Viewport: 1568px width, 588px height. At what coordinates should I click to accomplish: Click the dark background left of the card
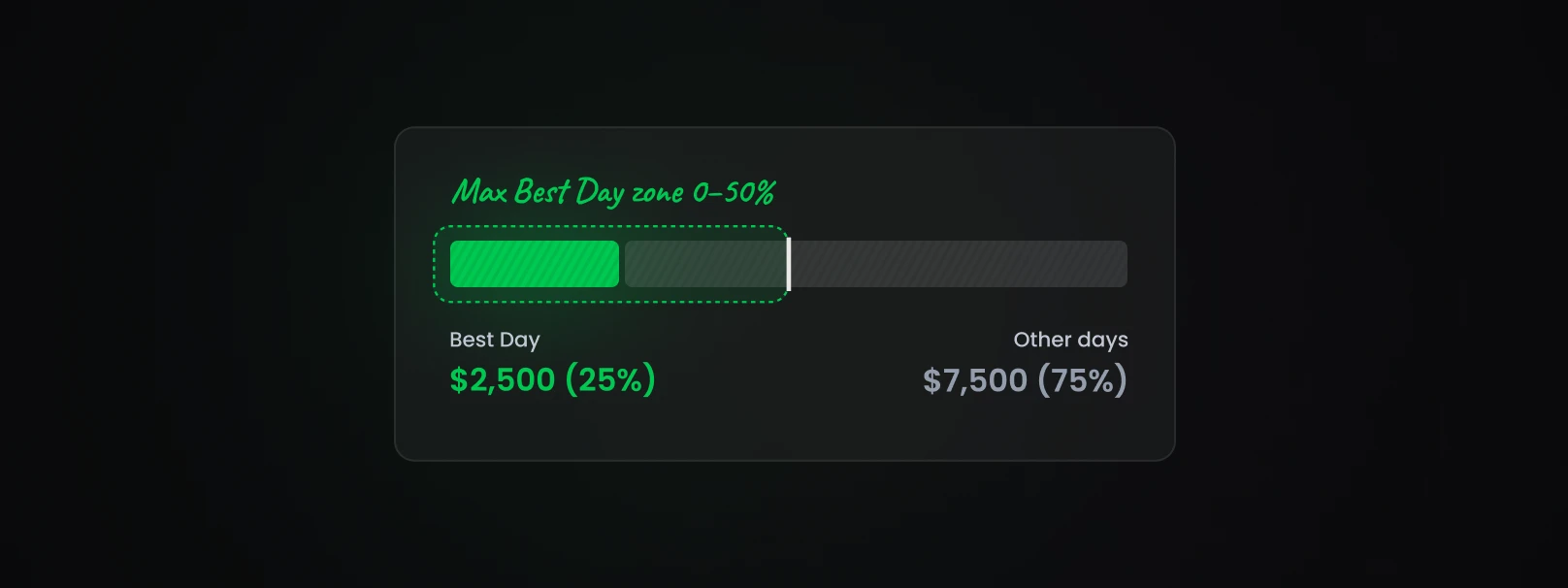tap(194, 291)
